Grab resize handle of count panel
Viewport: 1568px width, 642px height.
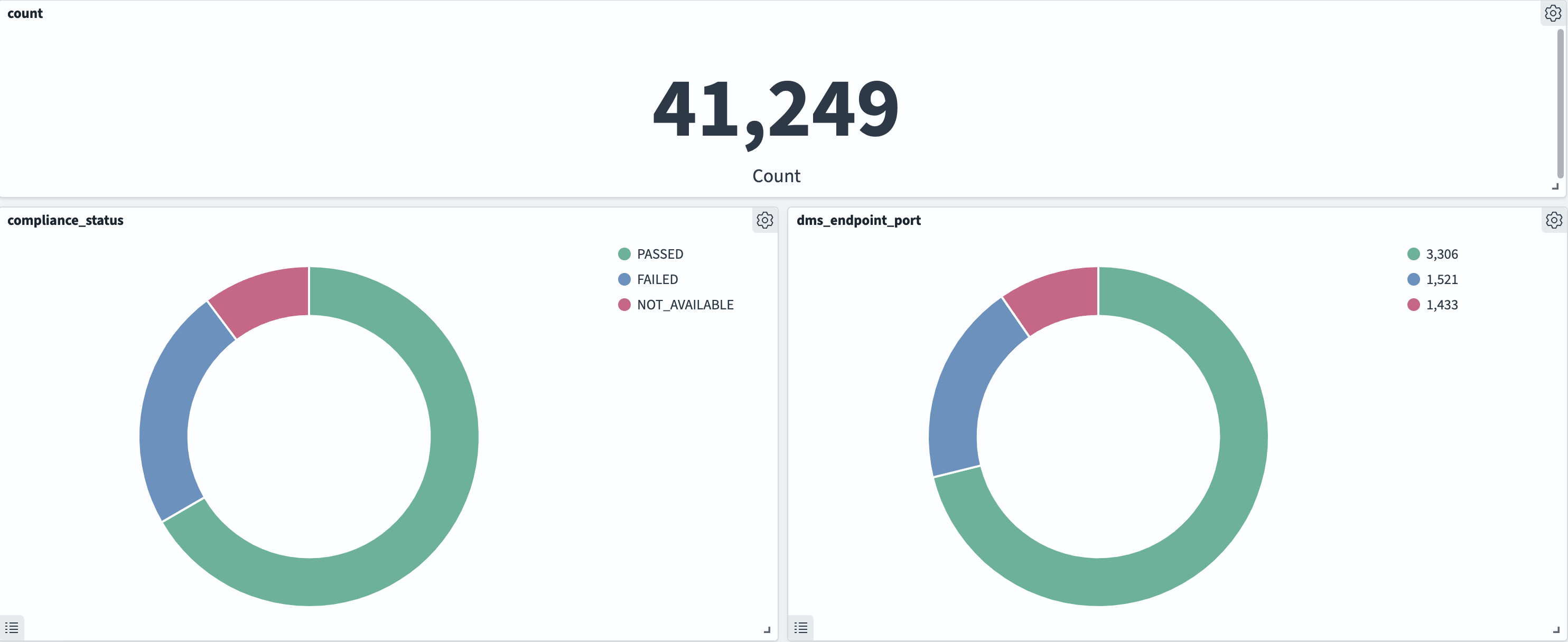tap(1555, 187)
